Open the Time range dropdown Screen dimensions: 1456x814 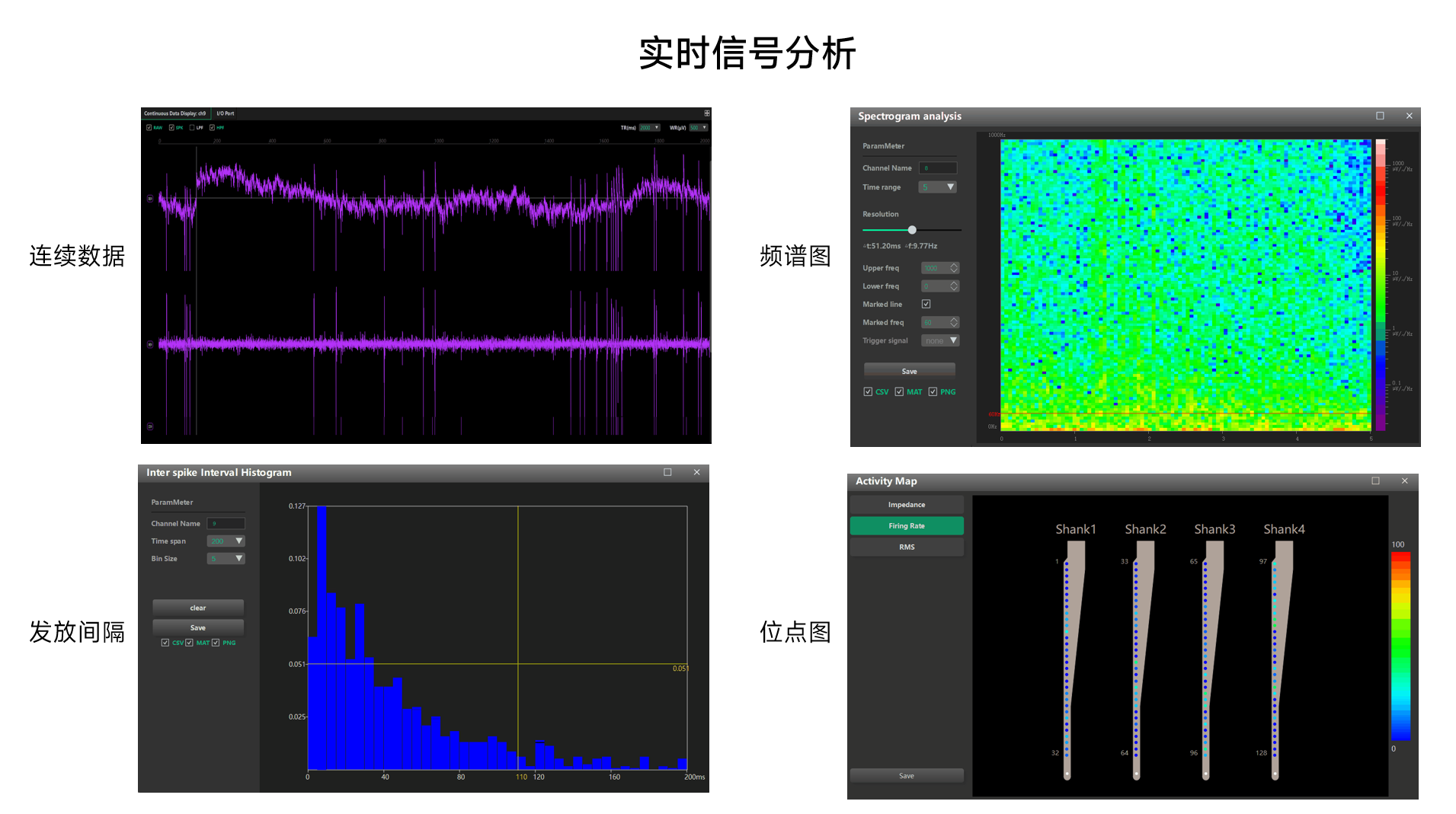click(x=949, y=187)
